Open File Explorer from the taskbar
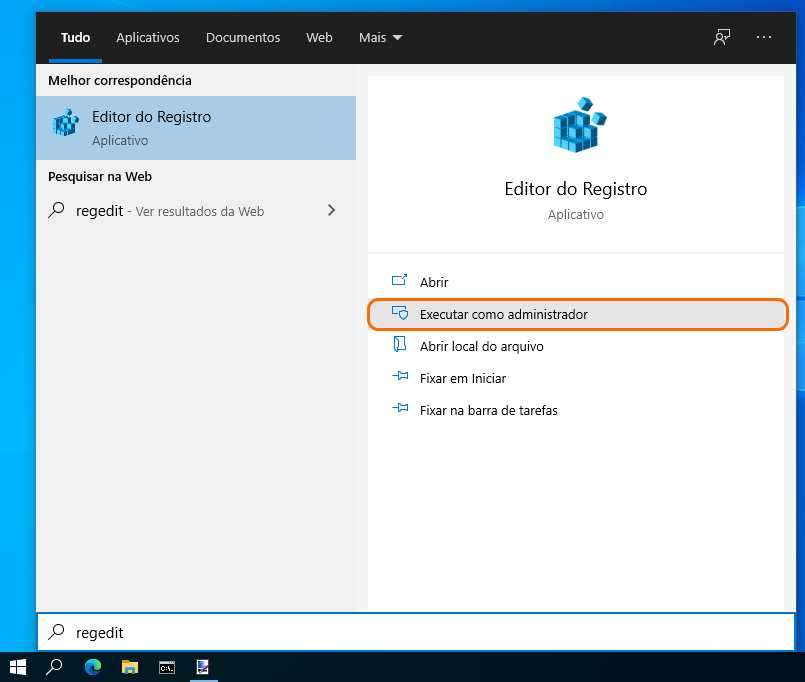This screenshot has width=805, height=682. [x=130, y=667]
